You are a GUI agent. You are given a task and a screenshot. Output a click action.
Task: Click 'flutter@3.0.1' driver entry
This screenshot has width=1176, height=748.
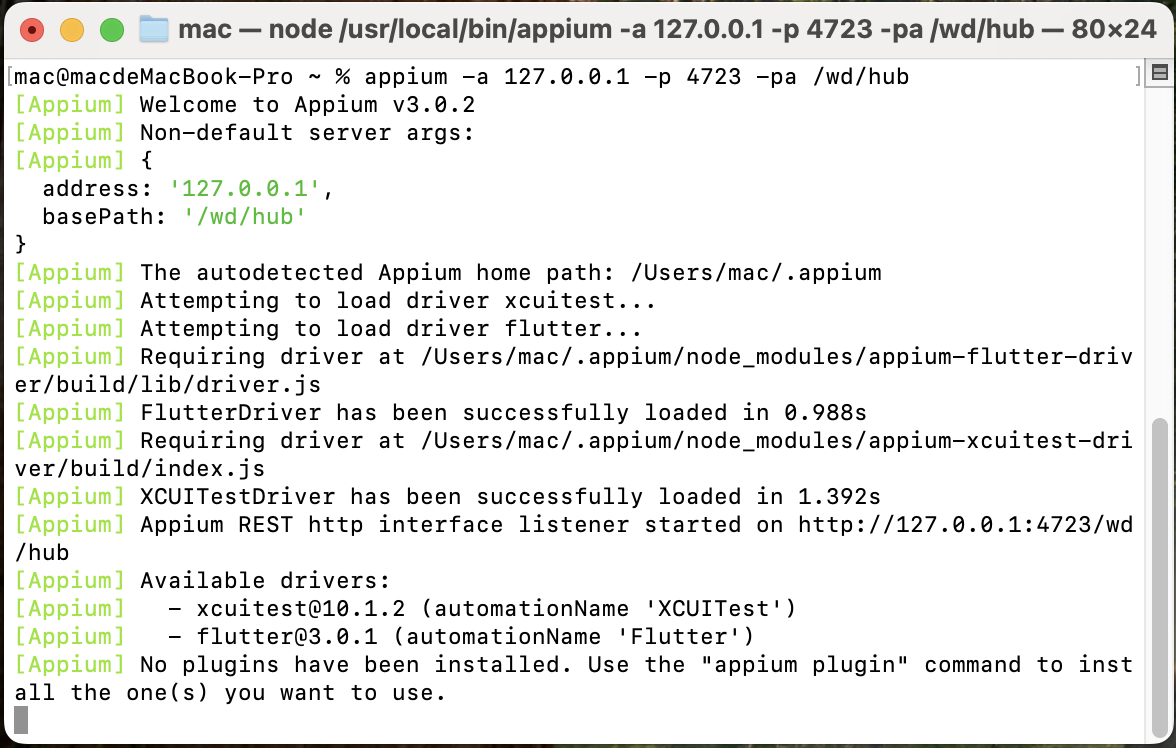pyautogui.click(x=286, y=636)
